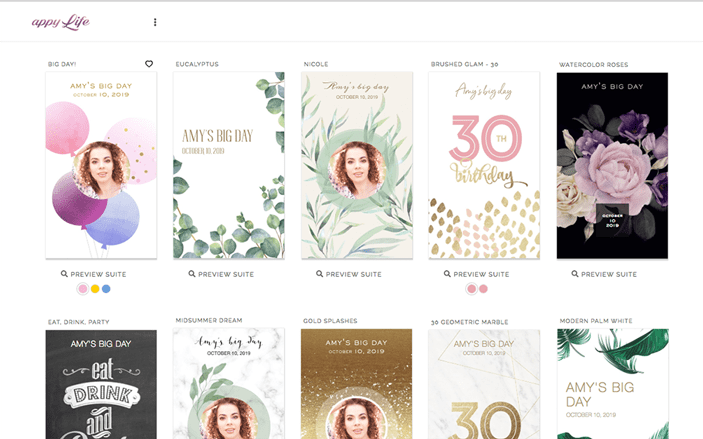Select blue color variant for Big Day!
The width and height of the screenshot is (703, 439).
[106, 289]
